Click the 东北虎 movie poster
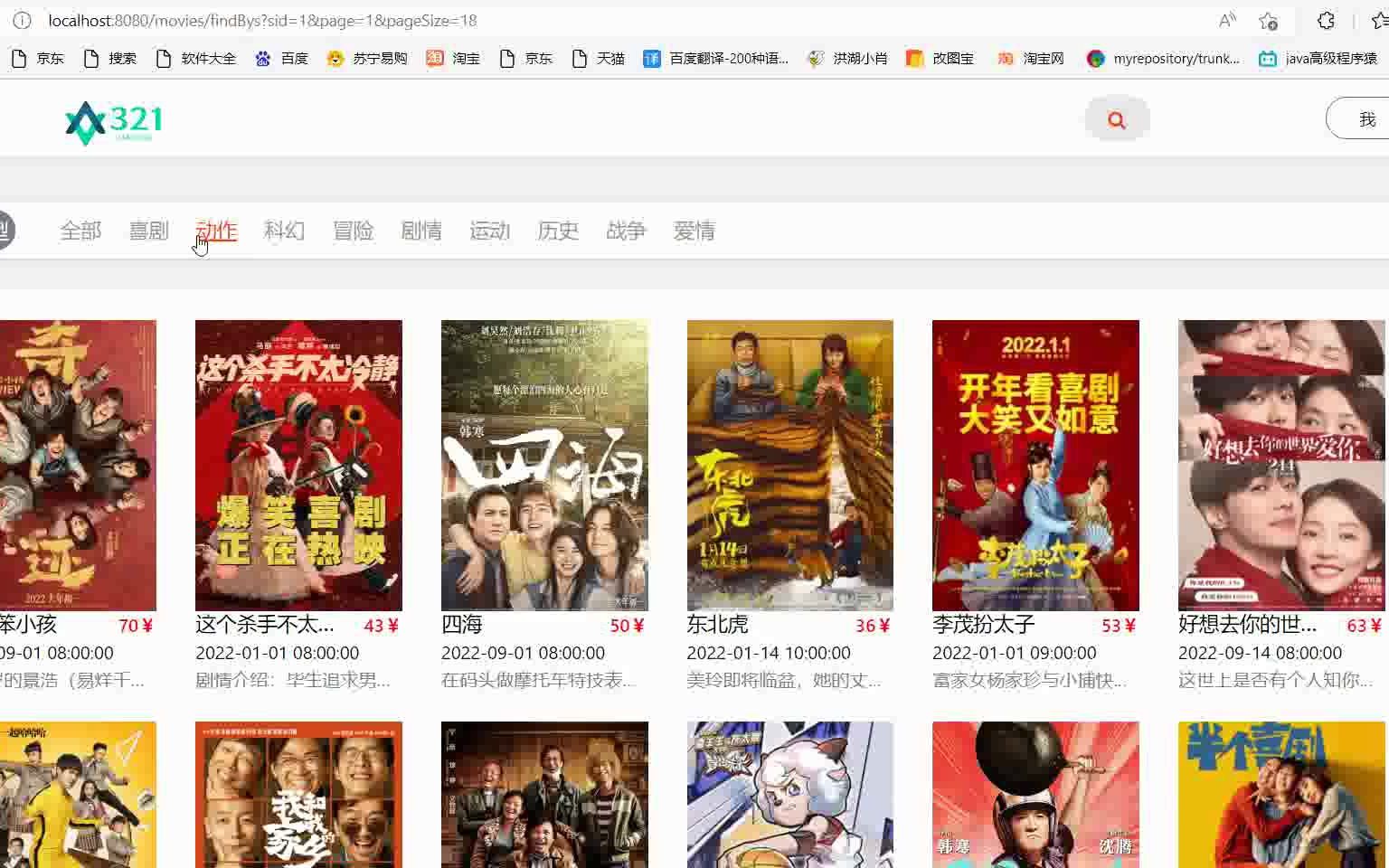This screenshot has width=1389, height=868. (x=789, y=465)
